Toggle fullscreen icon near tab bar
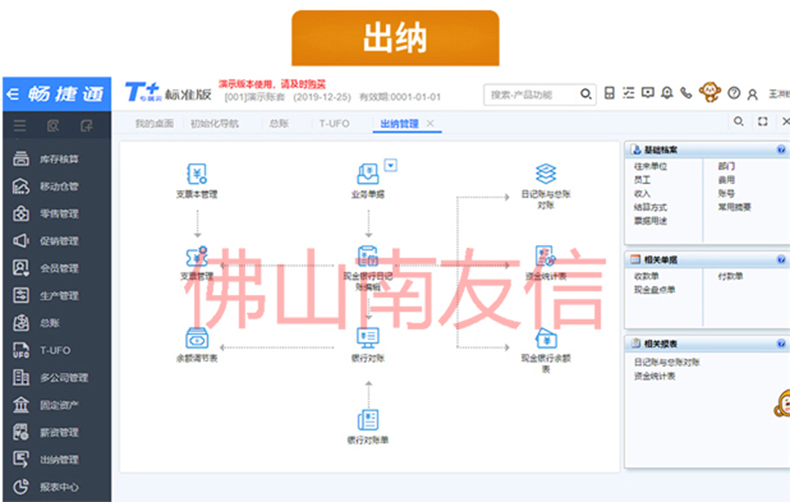The height and width of the screenshot is (502, 790). click(763, 121)
